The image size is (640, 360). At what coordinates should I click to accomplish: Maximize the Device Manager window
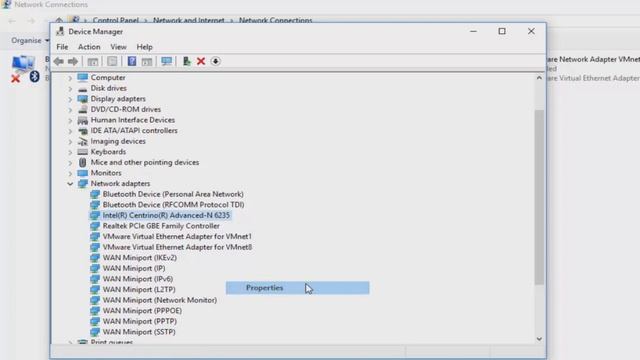(x=502, y=31)
